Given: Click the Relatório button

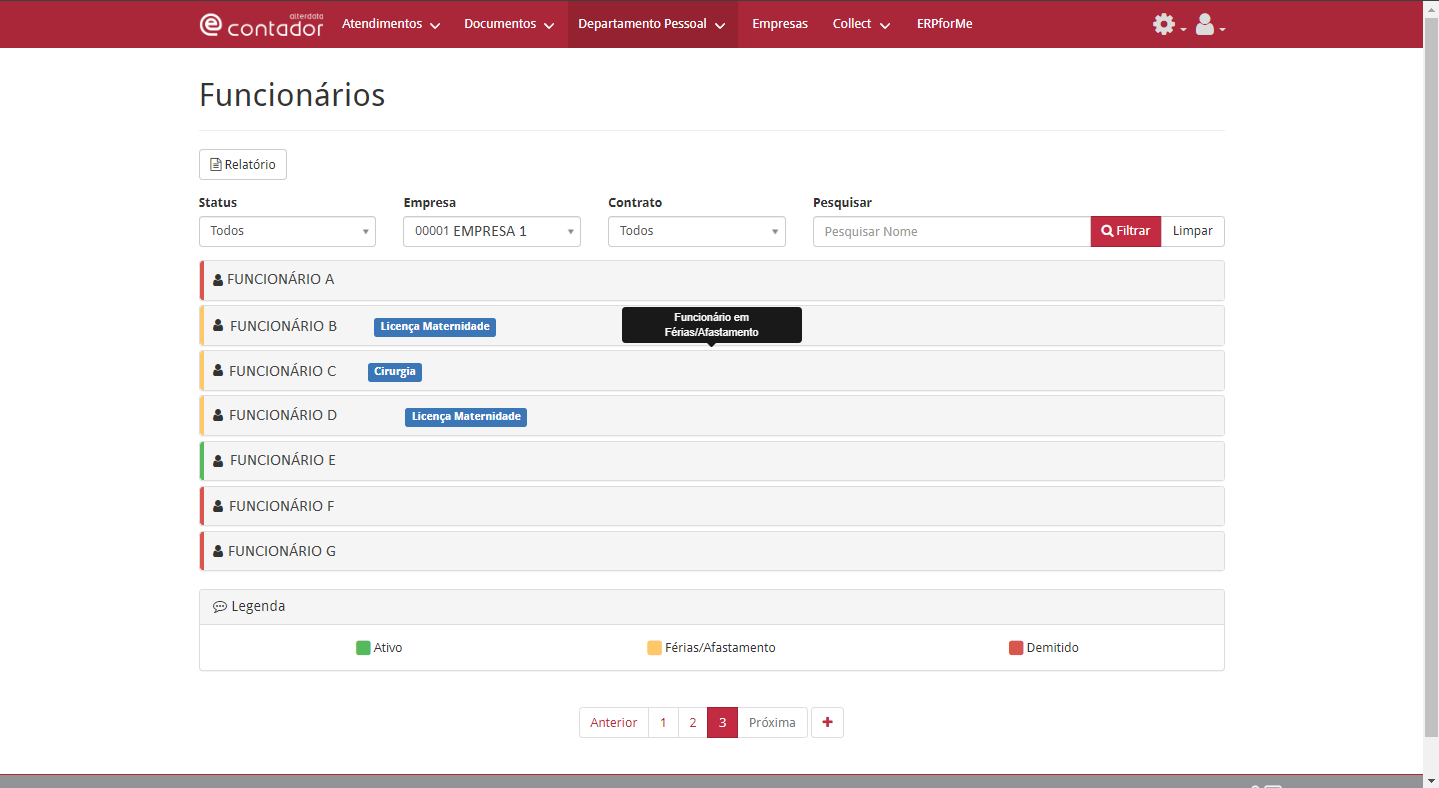Looking at the screenshot, I should pos(243,165).
